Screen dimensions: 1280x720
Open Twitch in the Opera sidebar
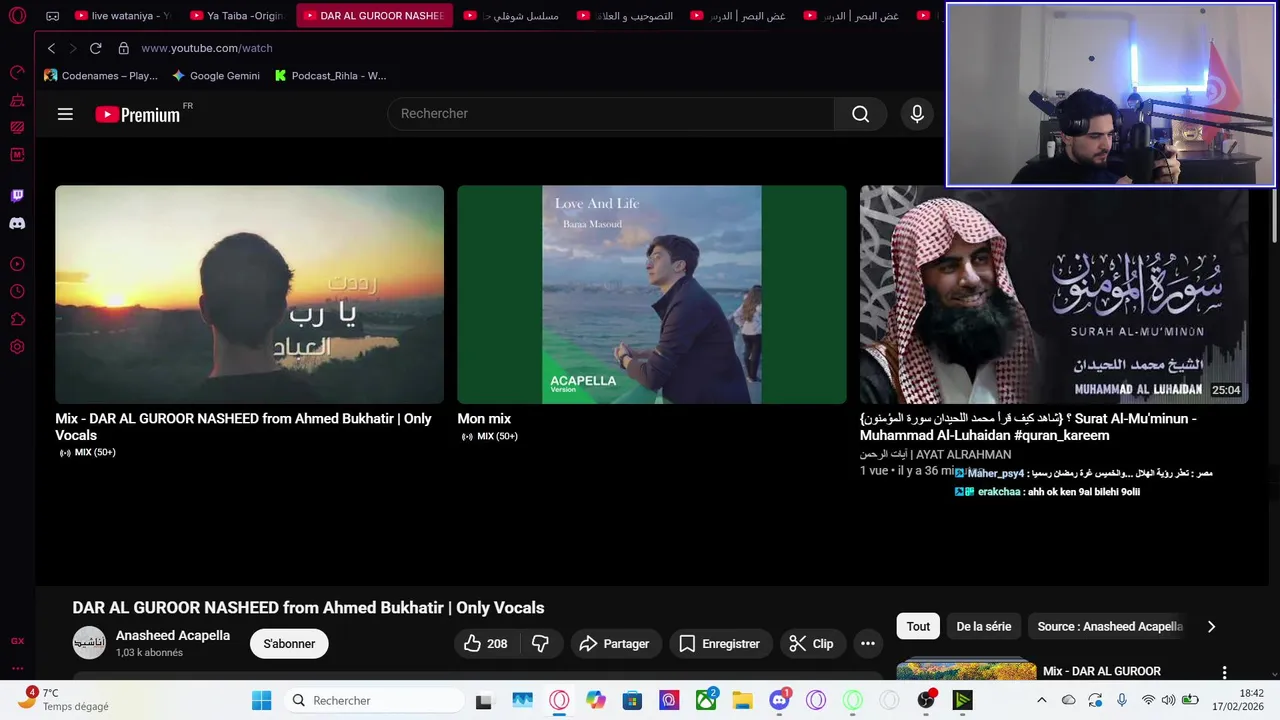pyautogui.click(x=17, y=196)
